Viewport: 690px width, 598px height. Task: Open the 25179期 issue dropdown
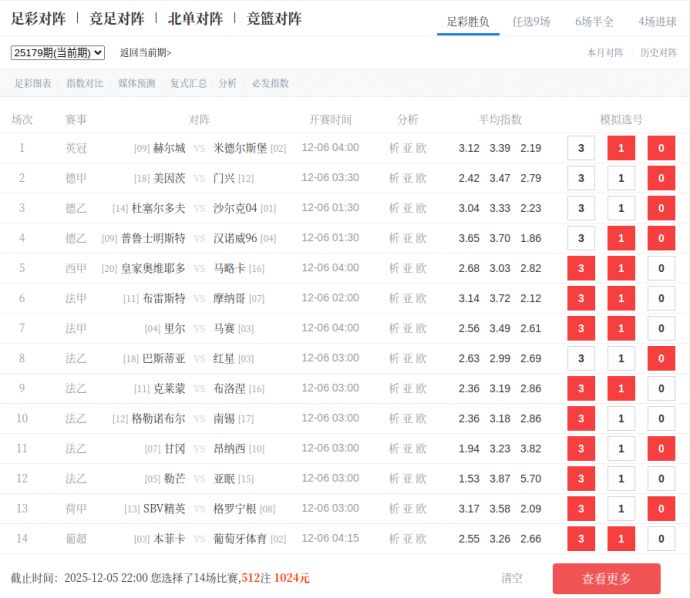tap(58, 52)
